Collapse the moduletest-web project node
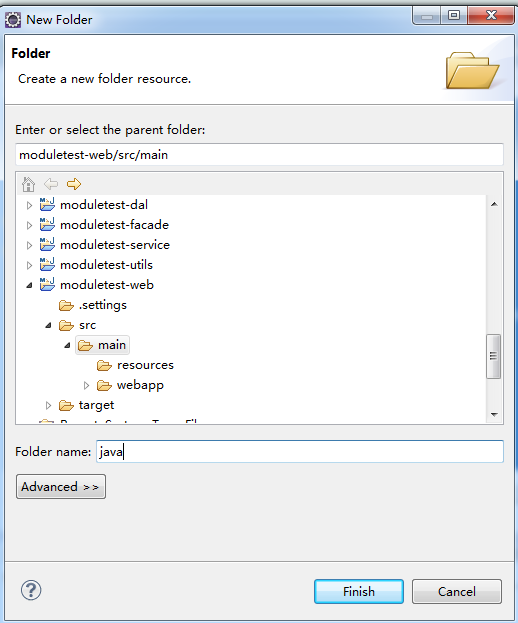Viewport: 518px width, 623px height. click(29, 285)
